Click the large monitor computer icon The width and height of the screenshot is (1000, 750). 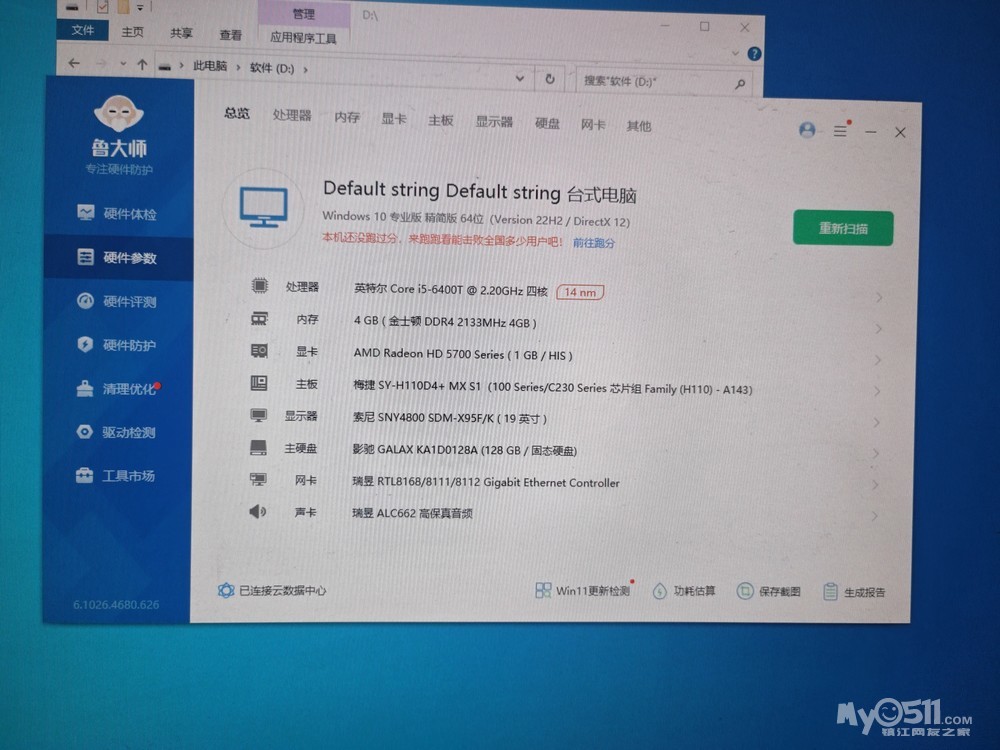tap(263, 208)
